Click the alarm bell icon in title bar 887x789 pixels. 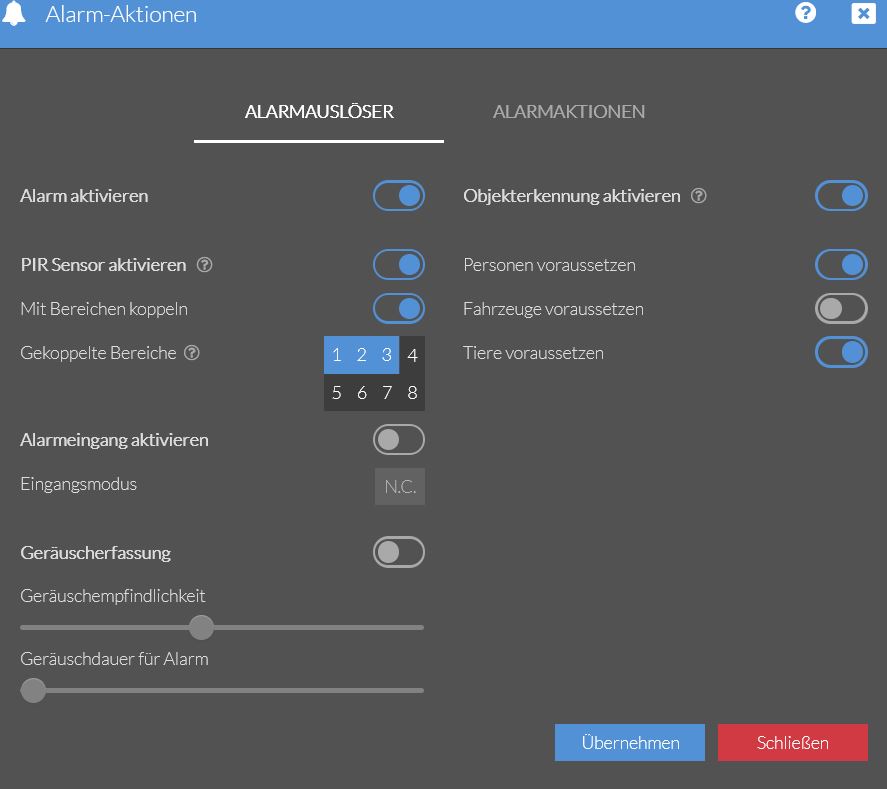click(14, 14)
